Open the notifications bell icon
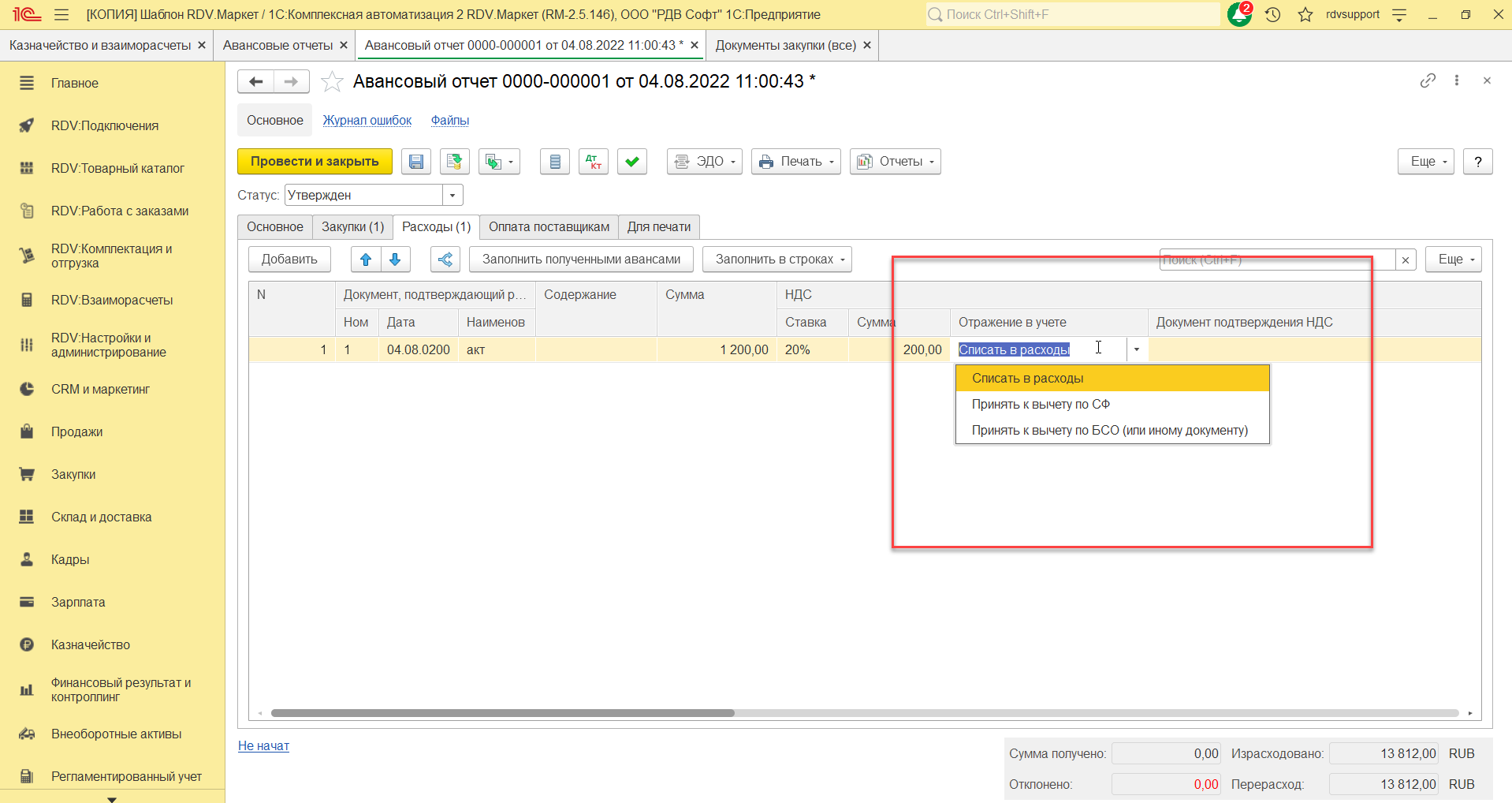The height and width of the screenshot is (803, 1512). click(x=1238, y=14)
